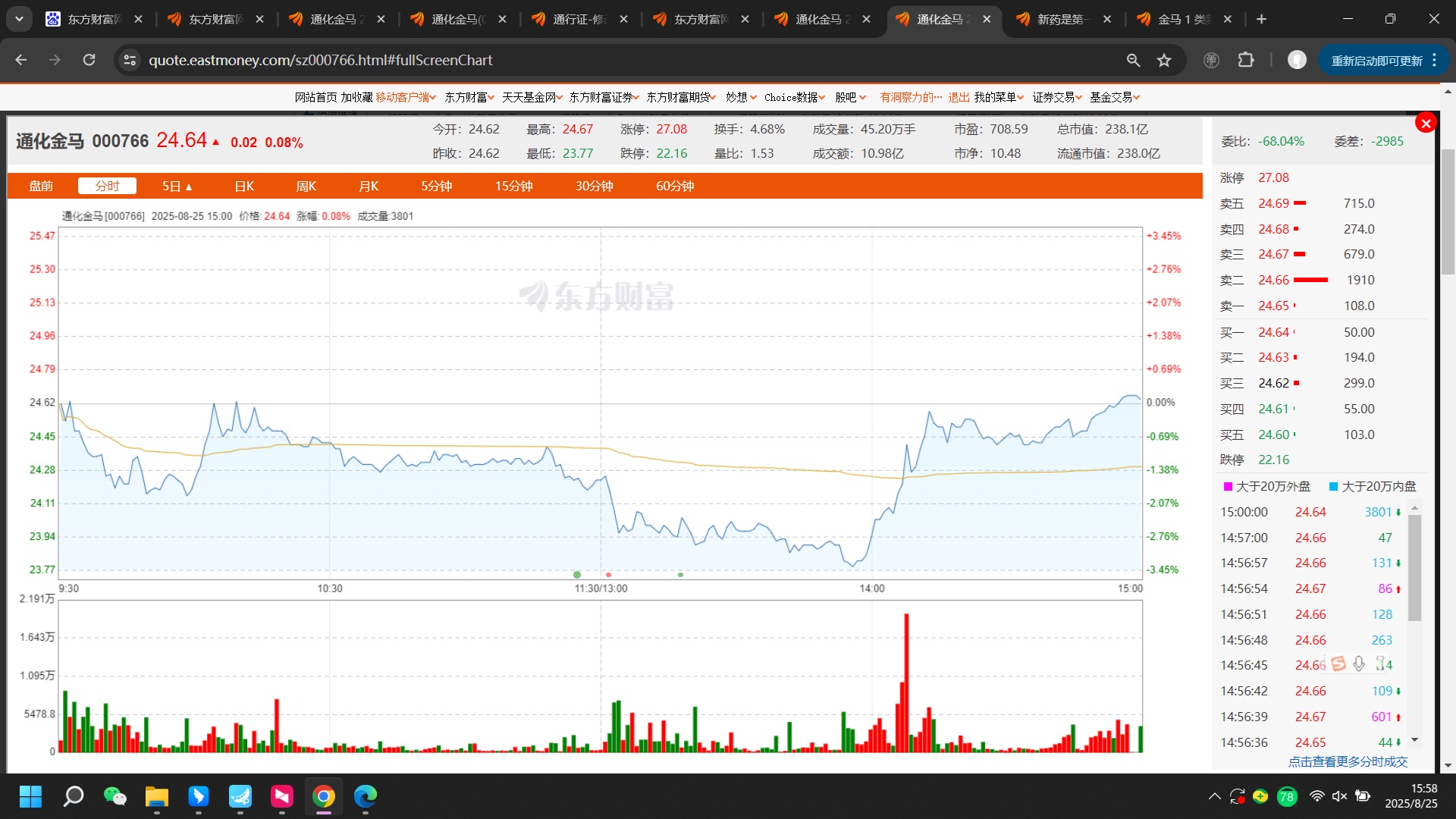Switch to the 金马 1 类 tab
Viewport: 1456px width, 819px height.
click(x=1183, y=19)
